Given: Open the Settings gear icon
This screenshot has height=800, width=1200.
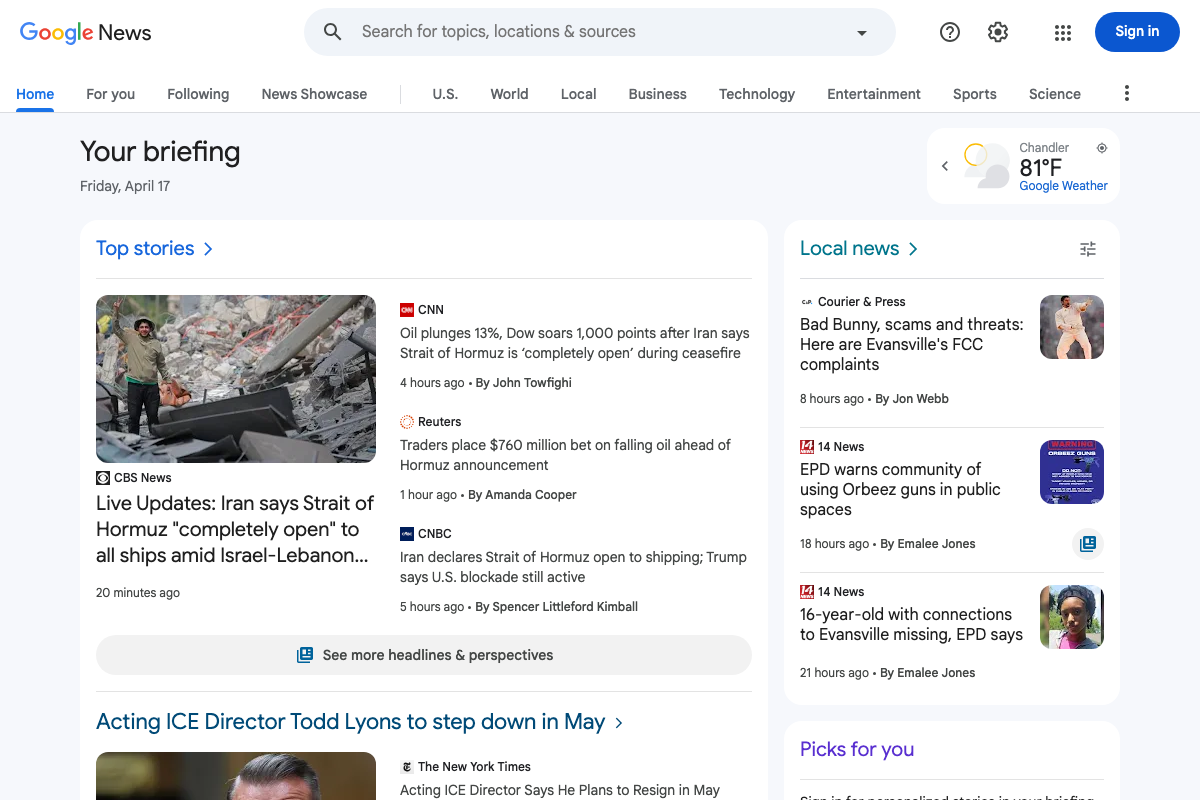Looking at the screenshot, I should coord(998,32).
